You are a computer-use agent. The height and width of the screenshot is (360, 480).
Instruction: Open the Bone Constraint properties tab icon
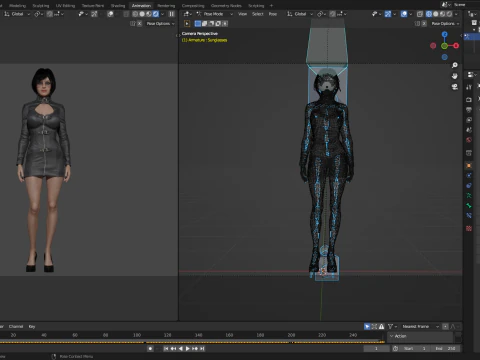[469, 216]
